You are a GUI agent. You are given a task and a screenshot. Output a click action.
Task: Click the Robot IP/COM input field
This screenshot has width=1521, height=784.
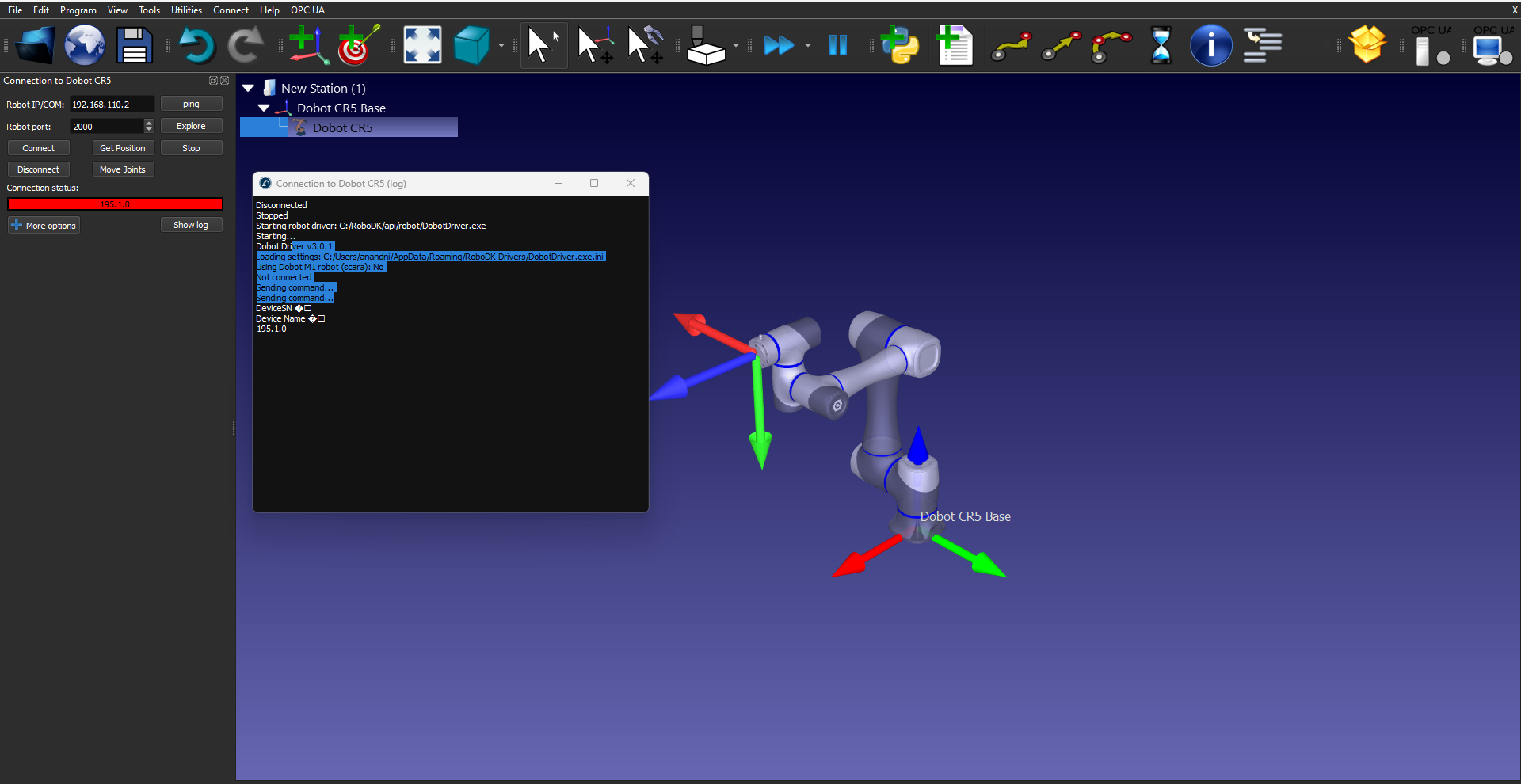pos(112,105)
